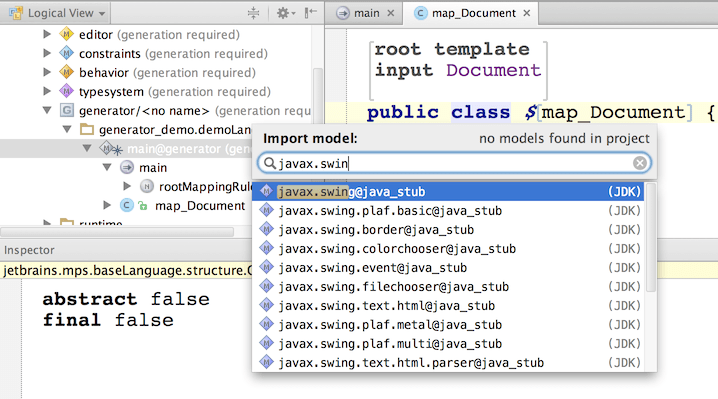This screenshot has height=399, width=718.
Task: Open the Logical View dropdown
Action: 60,13
